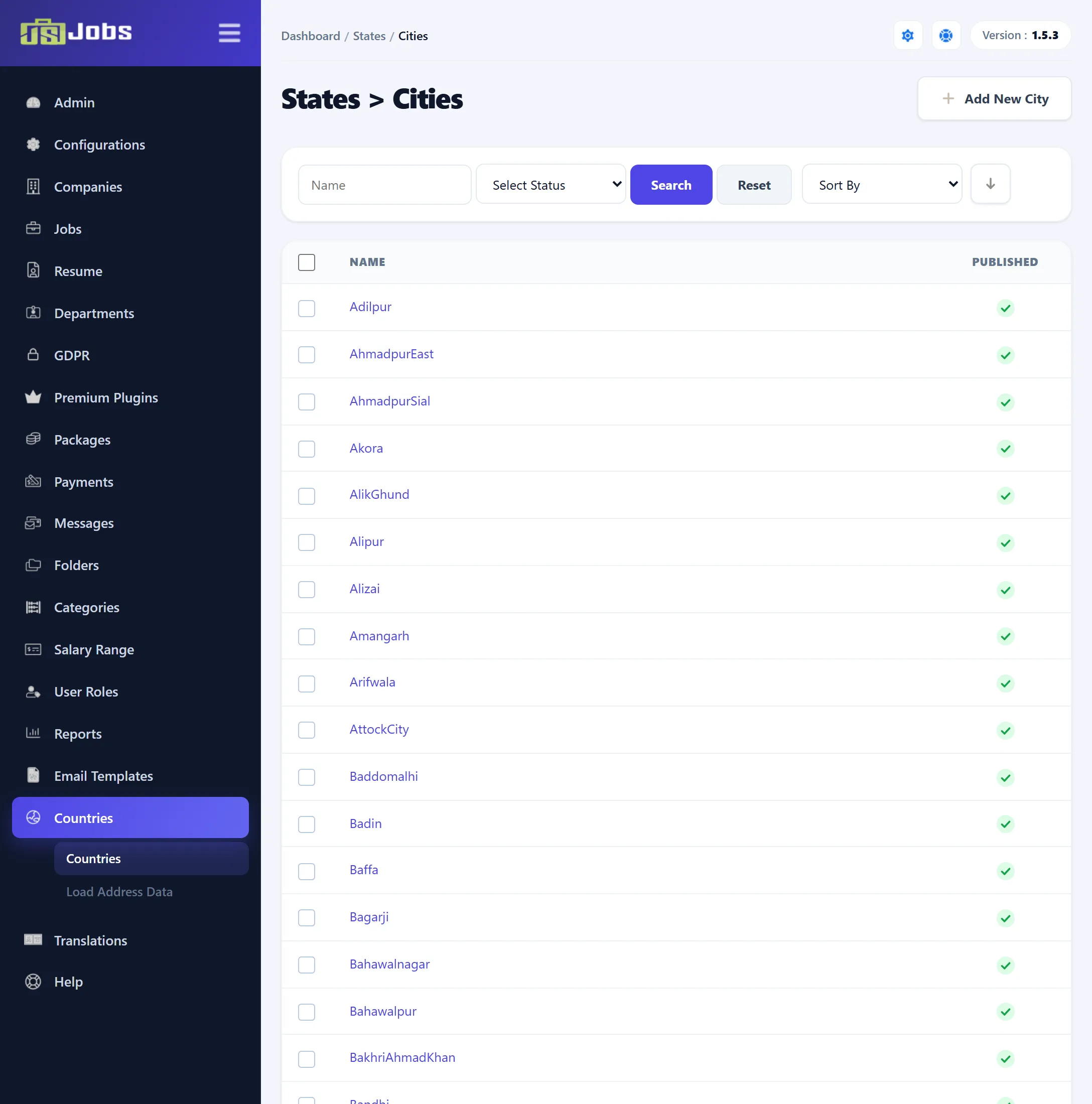The height and width of the screenshot is (1104, 1092).
Task: Open the JS Jobs logo link
Action: [76, 32]
